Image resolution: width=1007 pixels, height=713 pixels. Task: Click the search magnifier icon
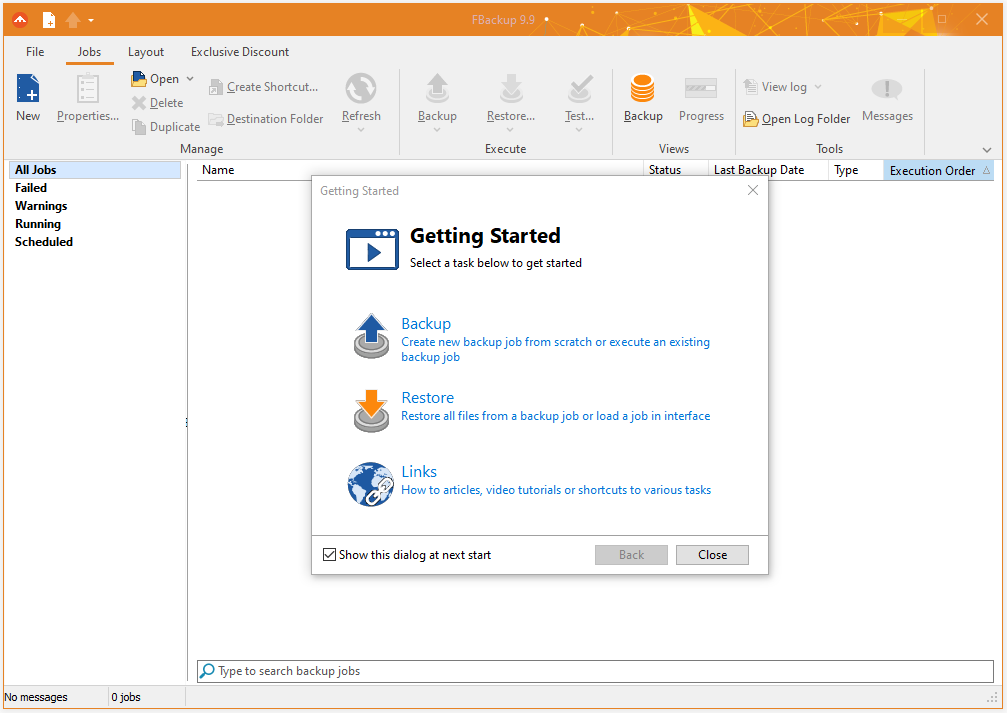(x=207, y=671)
